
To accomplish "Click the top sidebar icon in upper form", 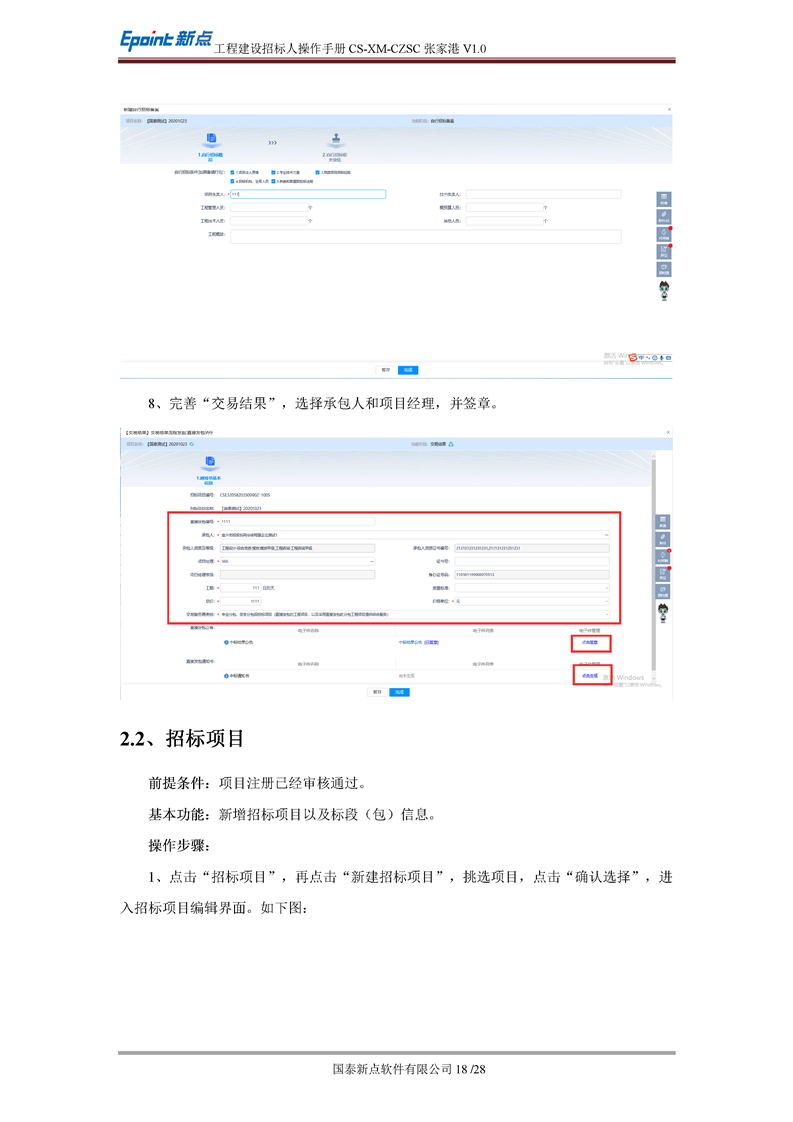I will pyautogui.click(x=663, y=199).
